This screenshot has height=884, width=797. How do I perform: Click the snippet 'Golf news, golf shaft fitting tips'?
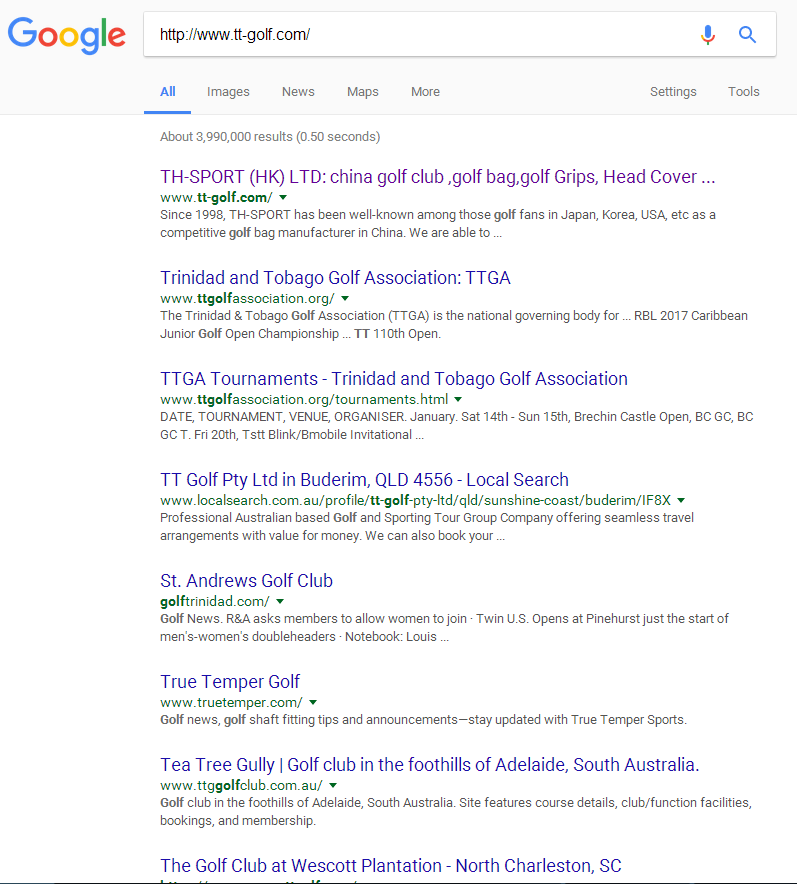pyautogui.click(x=423, y=720)
